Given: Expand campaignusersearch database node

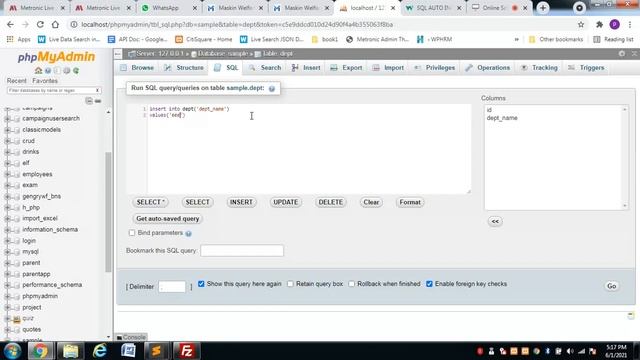Looking at the screenshot, I should (x=7, y=119).
